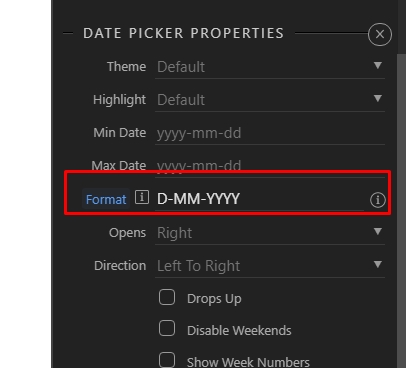Open the Opens Right combo box

(270, 233)
